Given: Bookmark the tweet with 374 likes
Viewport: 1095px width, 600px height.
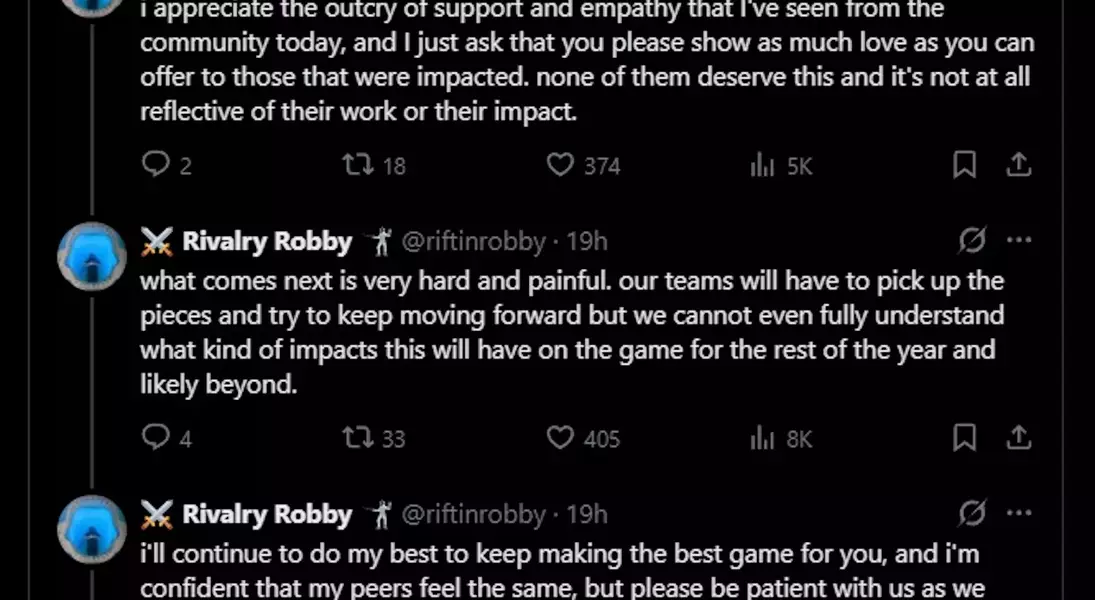Looking at the screenshot, I should (964, 164).
